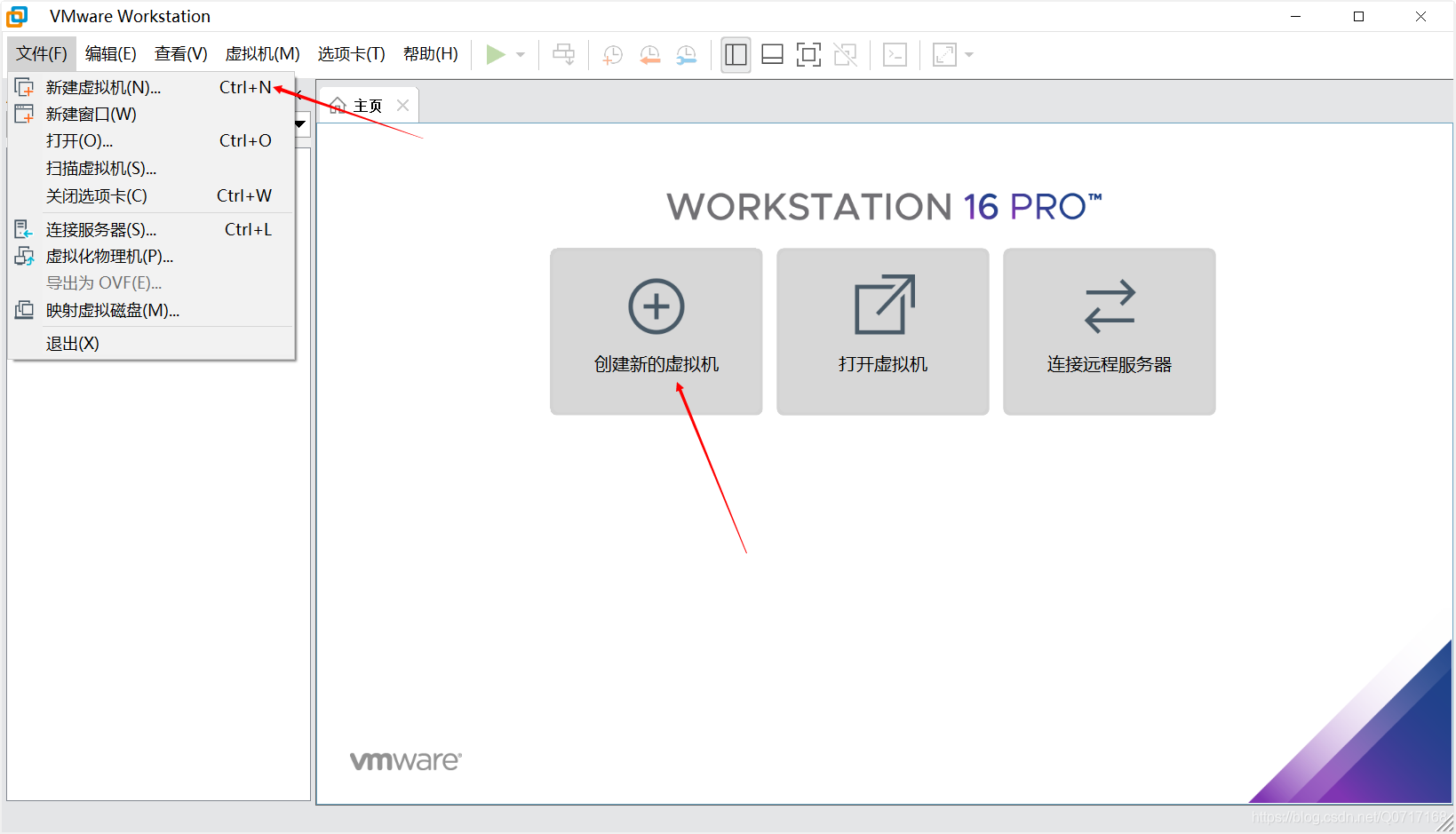Click the virtualize physical machine menu icon
The height and width of the screenshot is (834, 1456).
pyautogui.click(x=24, y=256)
